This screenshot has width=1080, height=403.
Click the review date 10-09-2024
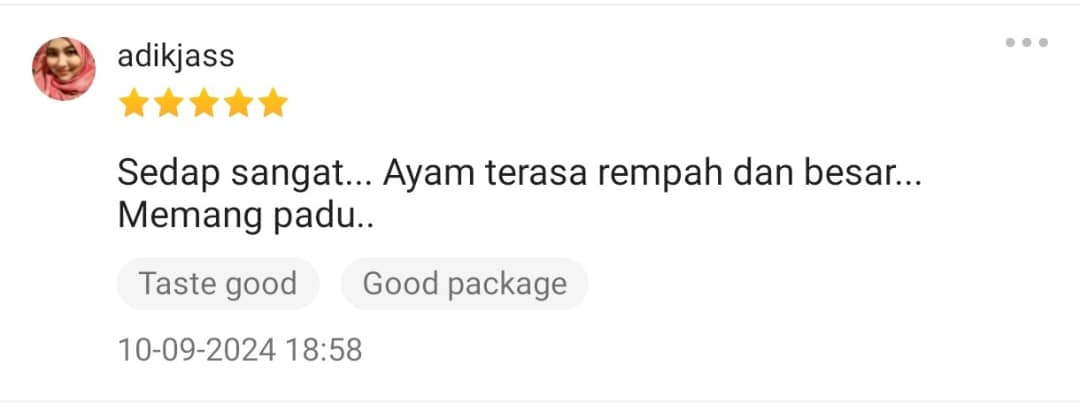pyautogui.click(x=197, y=350)
